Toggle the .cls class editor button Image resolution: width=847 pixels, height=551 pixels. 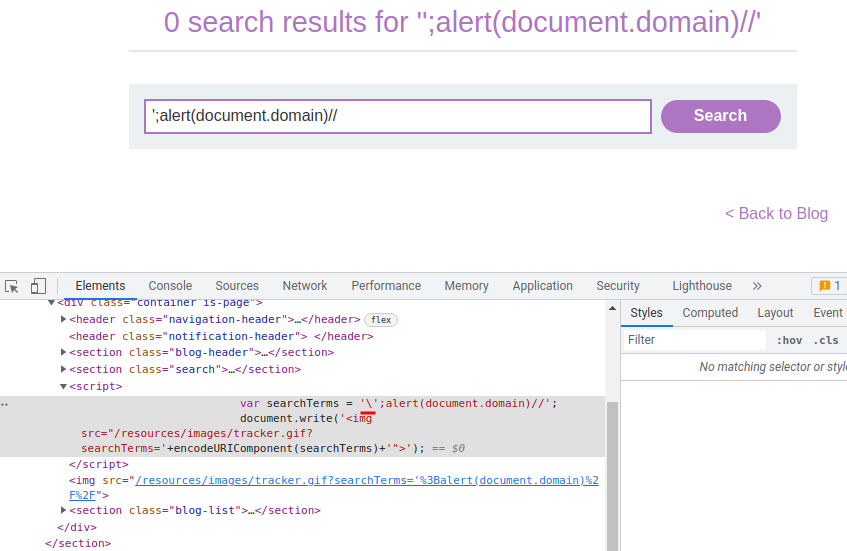(x=826, y=340)
